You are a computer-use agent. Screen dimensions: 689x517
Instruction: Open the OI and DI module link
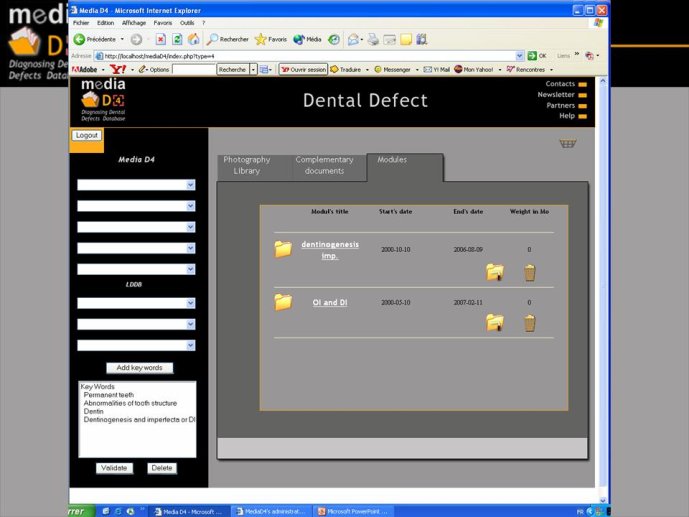330,303
